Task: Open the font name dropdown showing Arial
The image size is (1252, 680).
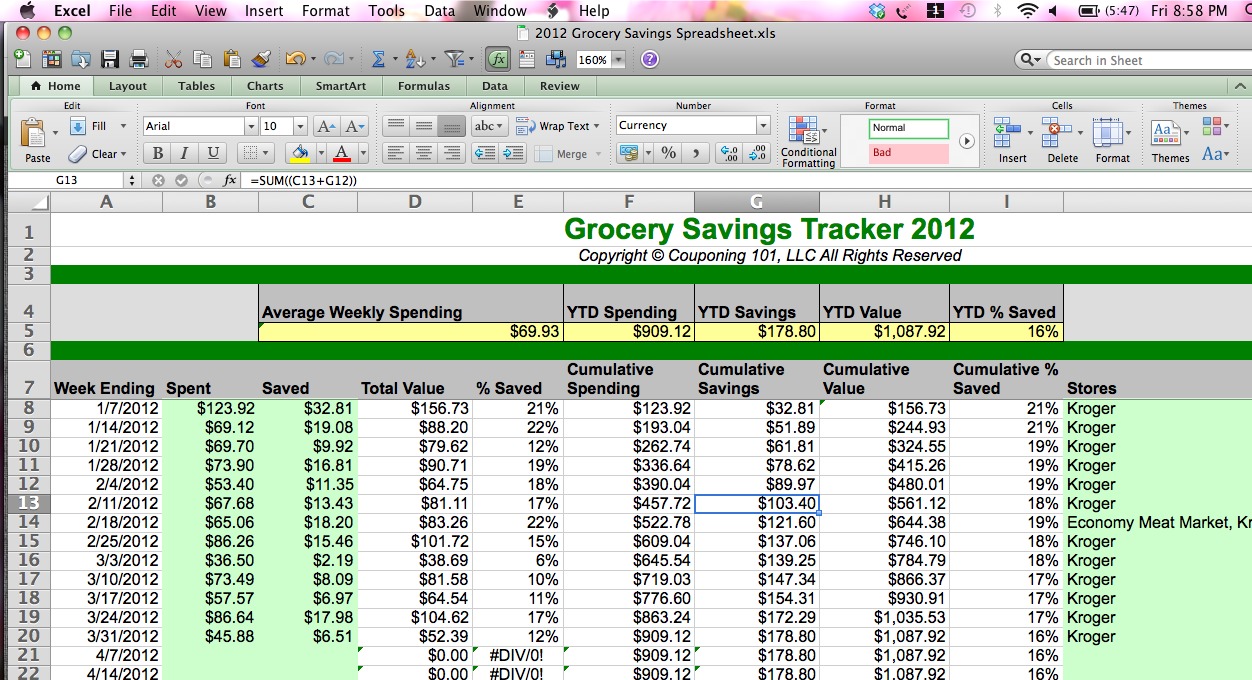Action: [x=251, y=126]
